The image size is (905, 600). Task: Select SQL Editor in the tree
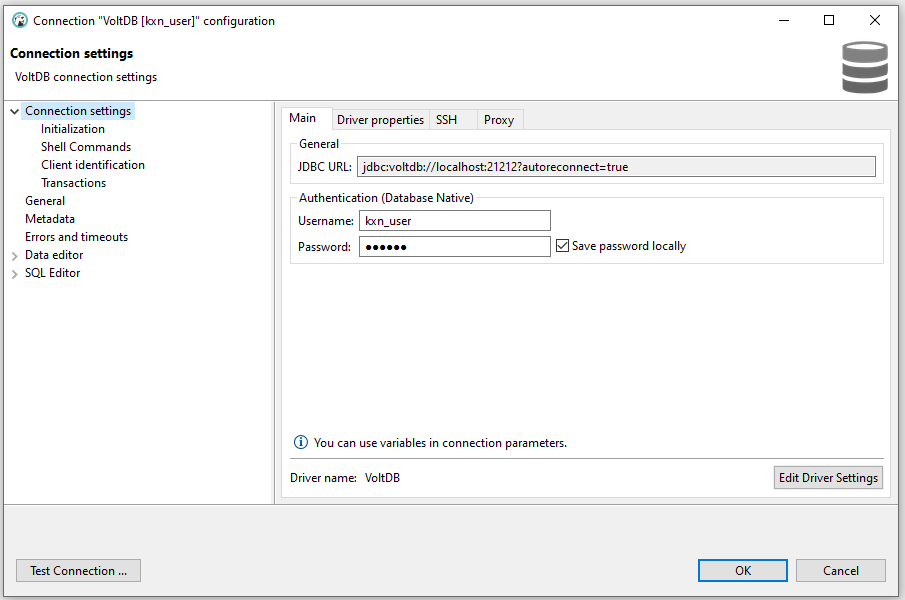[53, 273]
